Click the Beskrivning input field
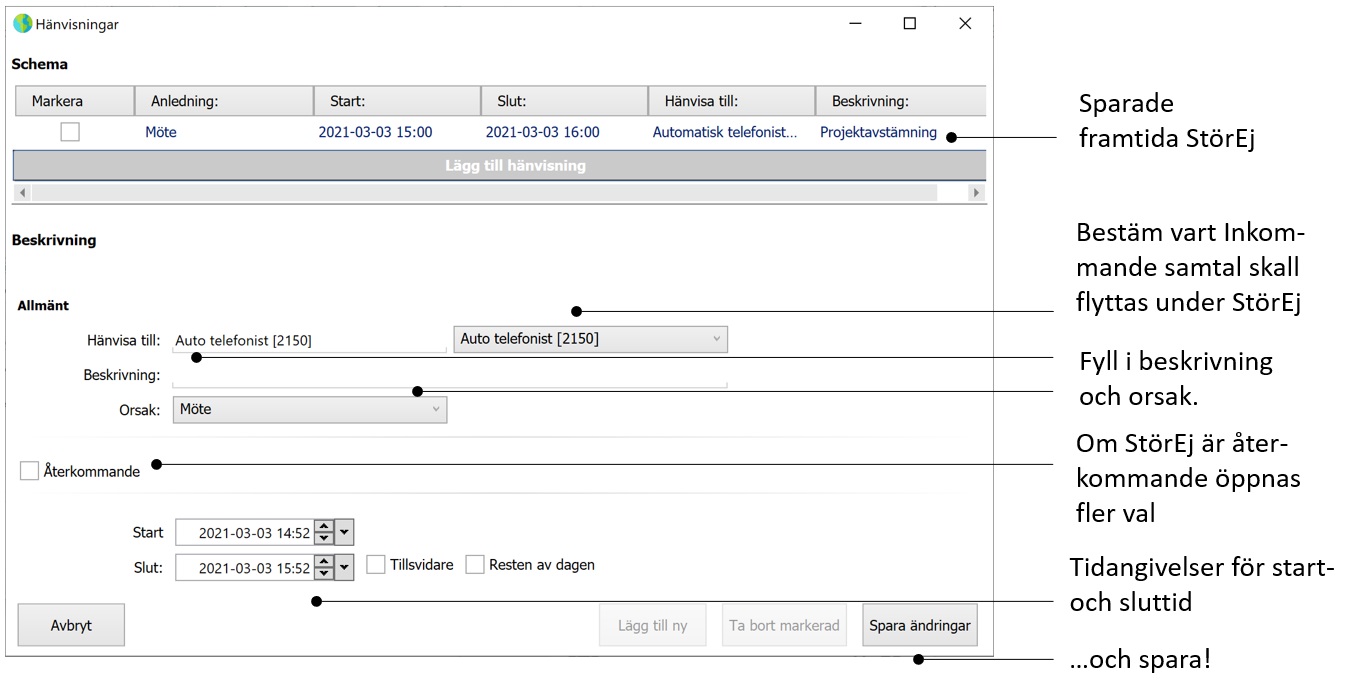Image resolution: width=1354 pixels, height=681 pixels. (450, 376)
